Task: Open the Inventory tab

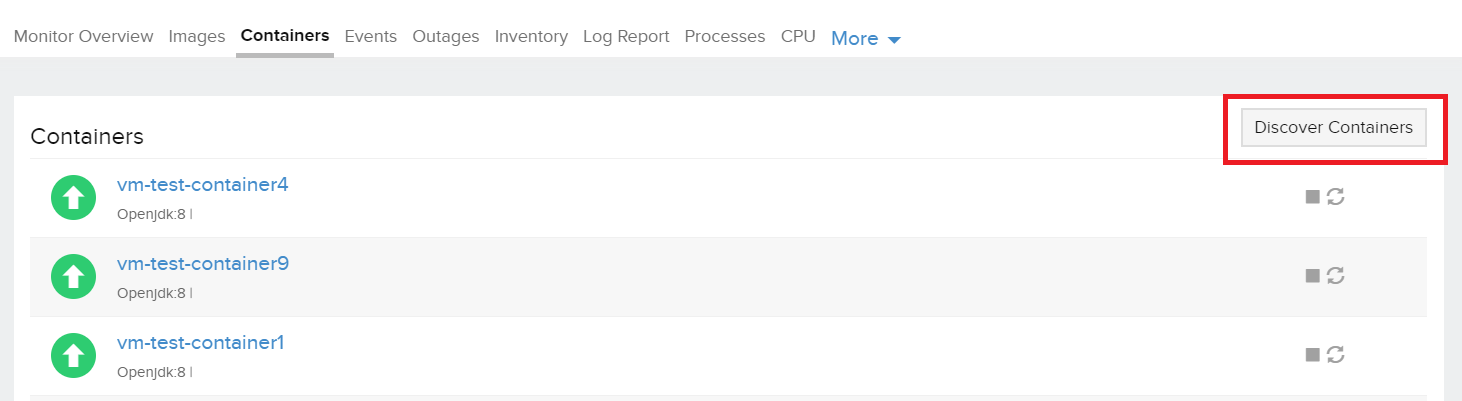Action: pyautogui.click(x=531, y=36)
